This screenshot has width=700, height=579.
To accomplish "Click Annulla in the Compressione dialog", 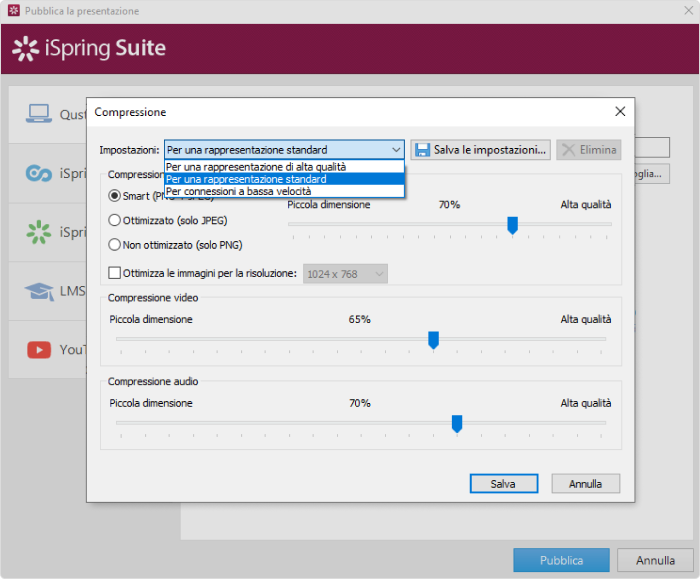I will pos(585,483).
